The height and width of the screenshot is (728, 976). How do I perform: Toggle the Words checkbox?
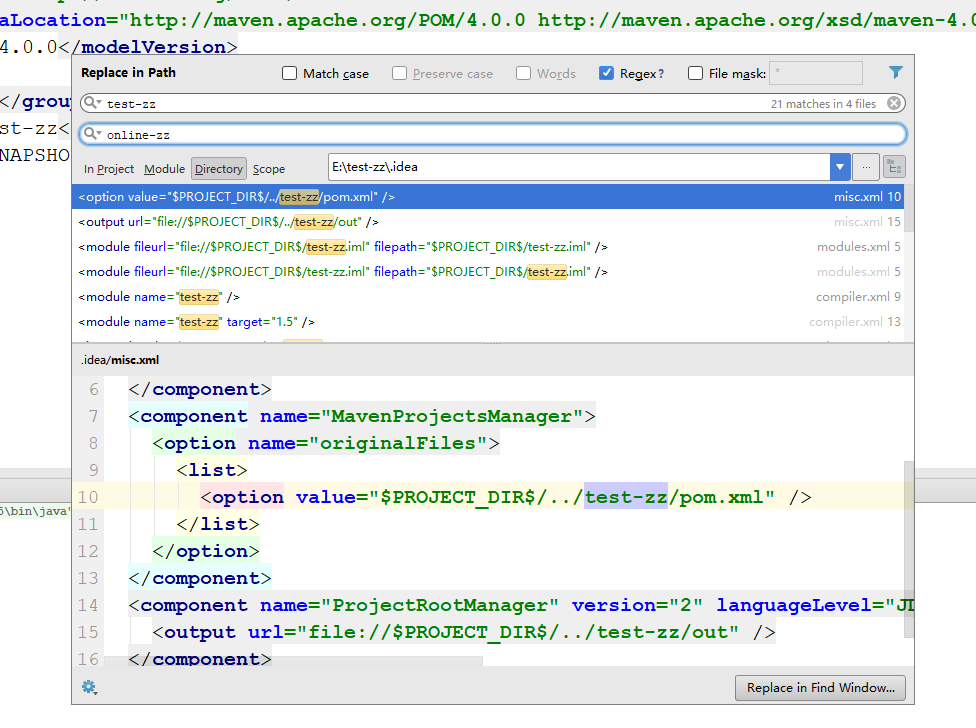tap(523, 73)
